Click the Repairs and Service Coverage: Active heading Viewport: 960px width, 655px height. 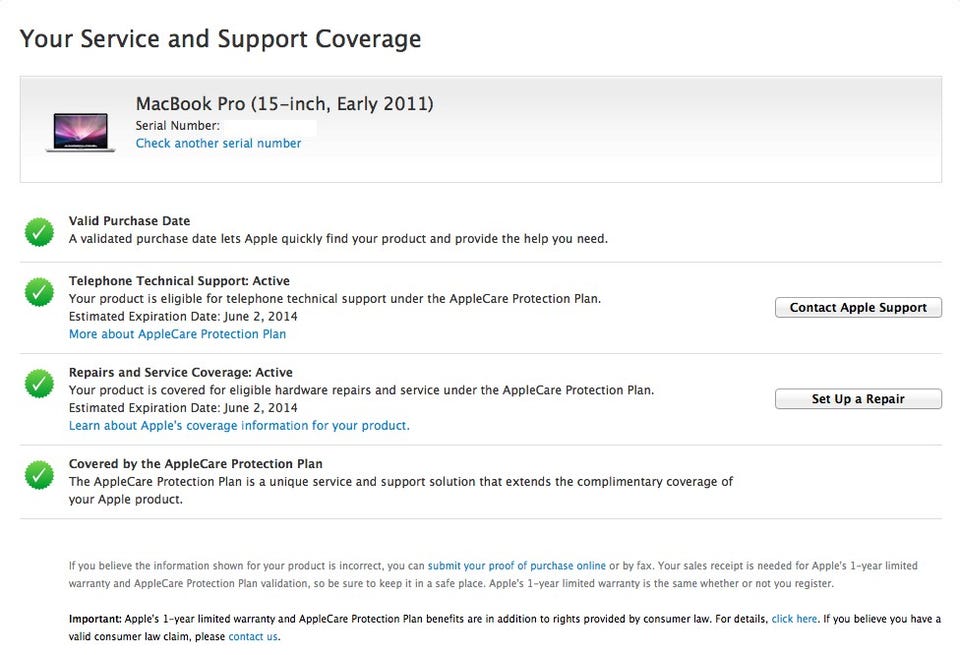point(180,372)
